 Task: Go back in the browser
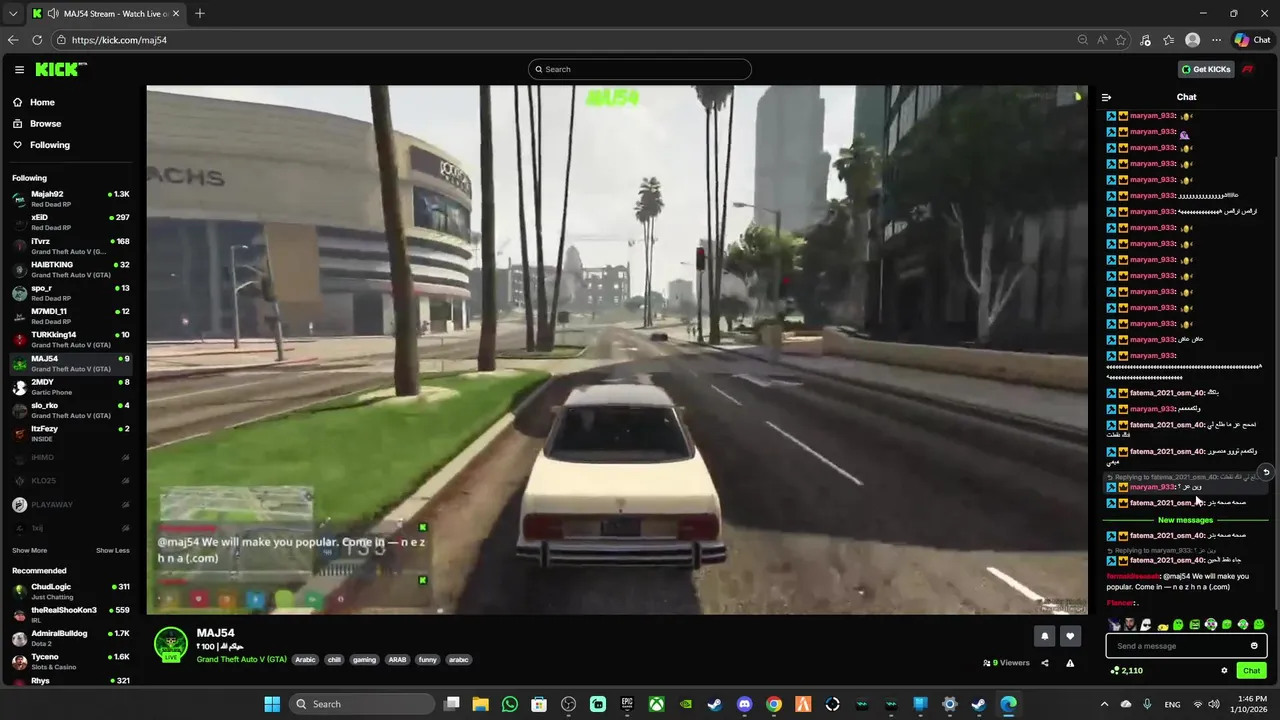point(13,40)
